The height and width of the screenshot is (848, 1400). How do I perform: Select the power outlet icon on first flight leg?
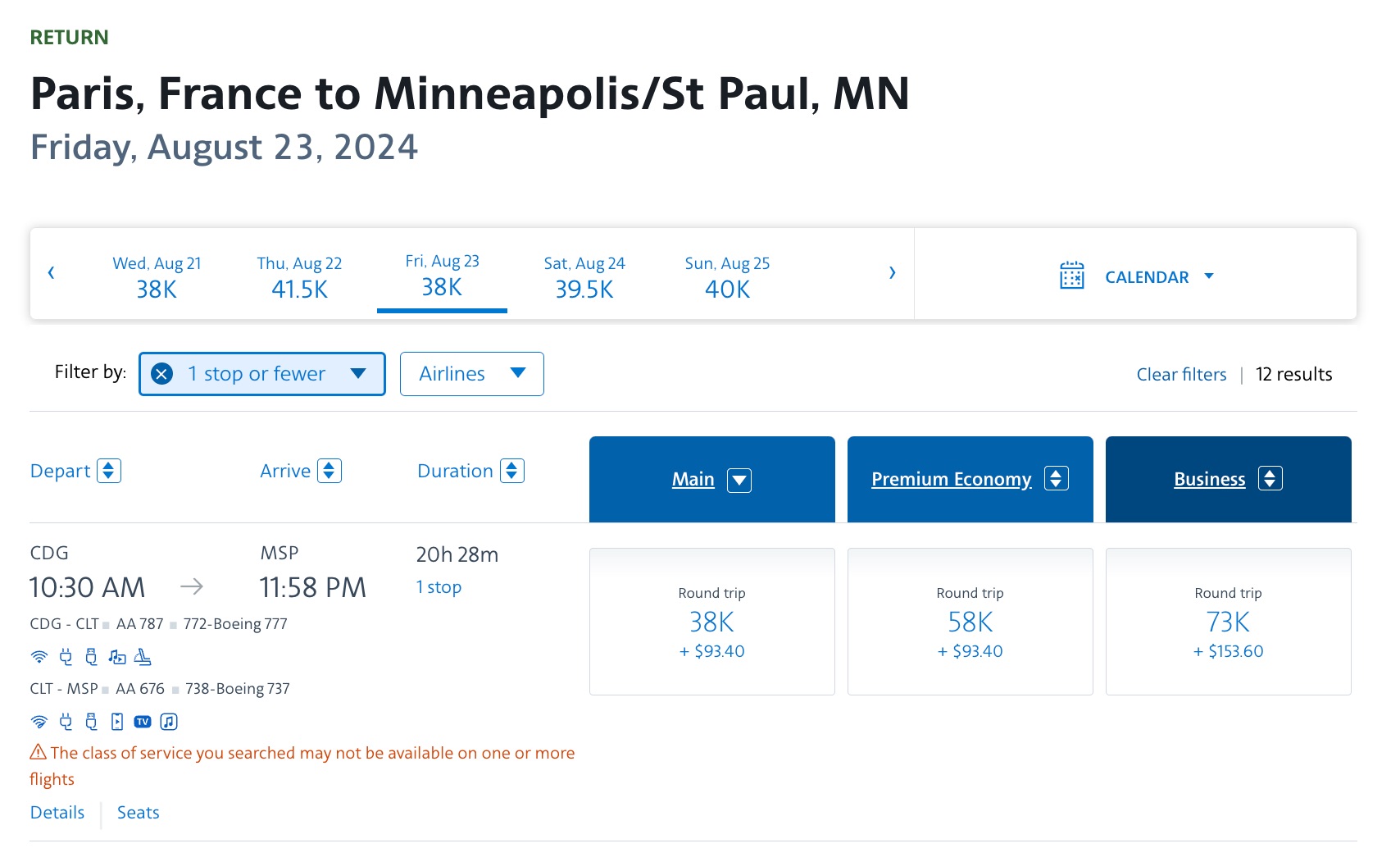coord(66,658)
